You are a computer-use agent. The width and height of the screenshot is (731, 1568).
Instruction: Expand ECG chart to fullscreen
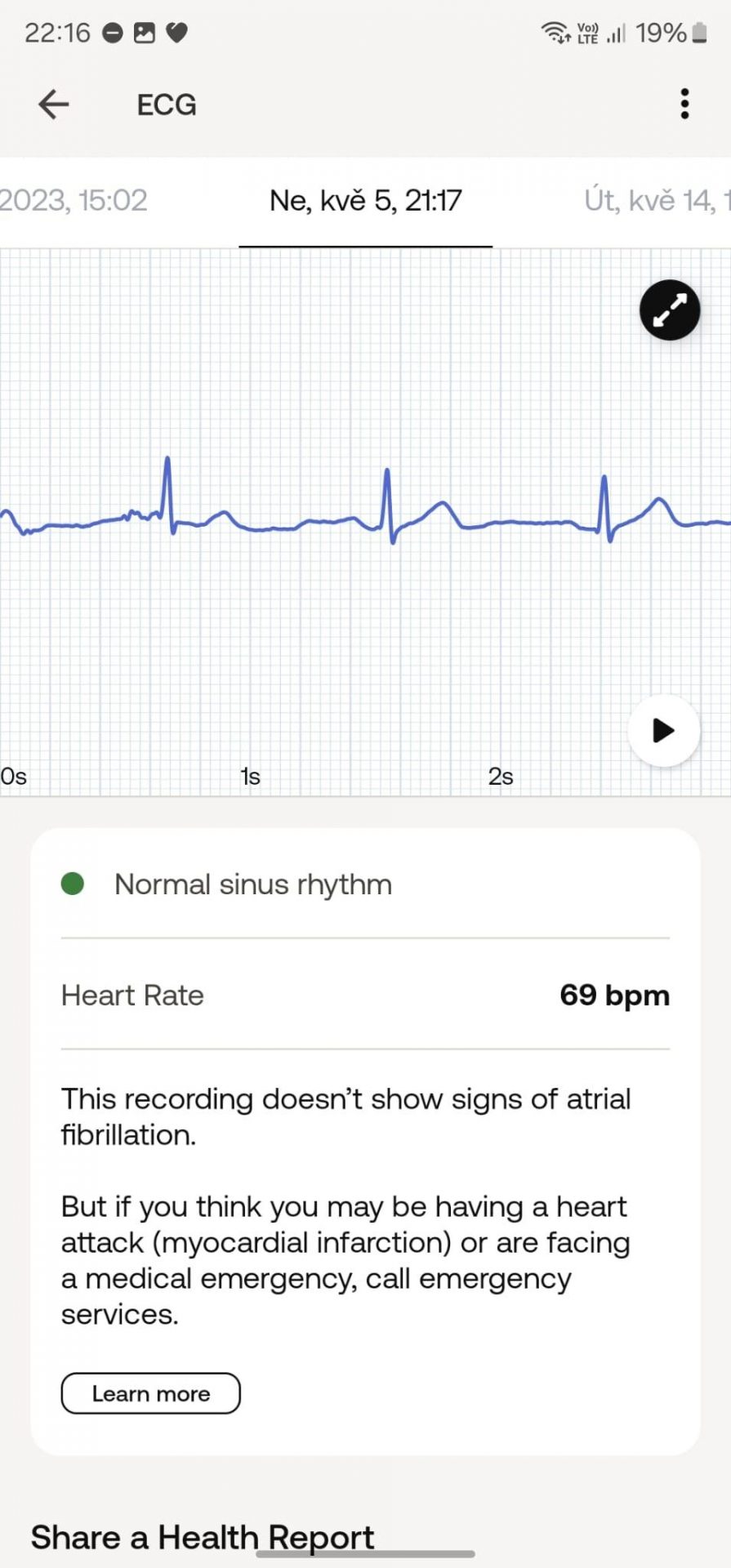pyautogui.click(x=670, y=310)
